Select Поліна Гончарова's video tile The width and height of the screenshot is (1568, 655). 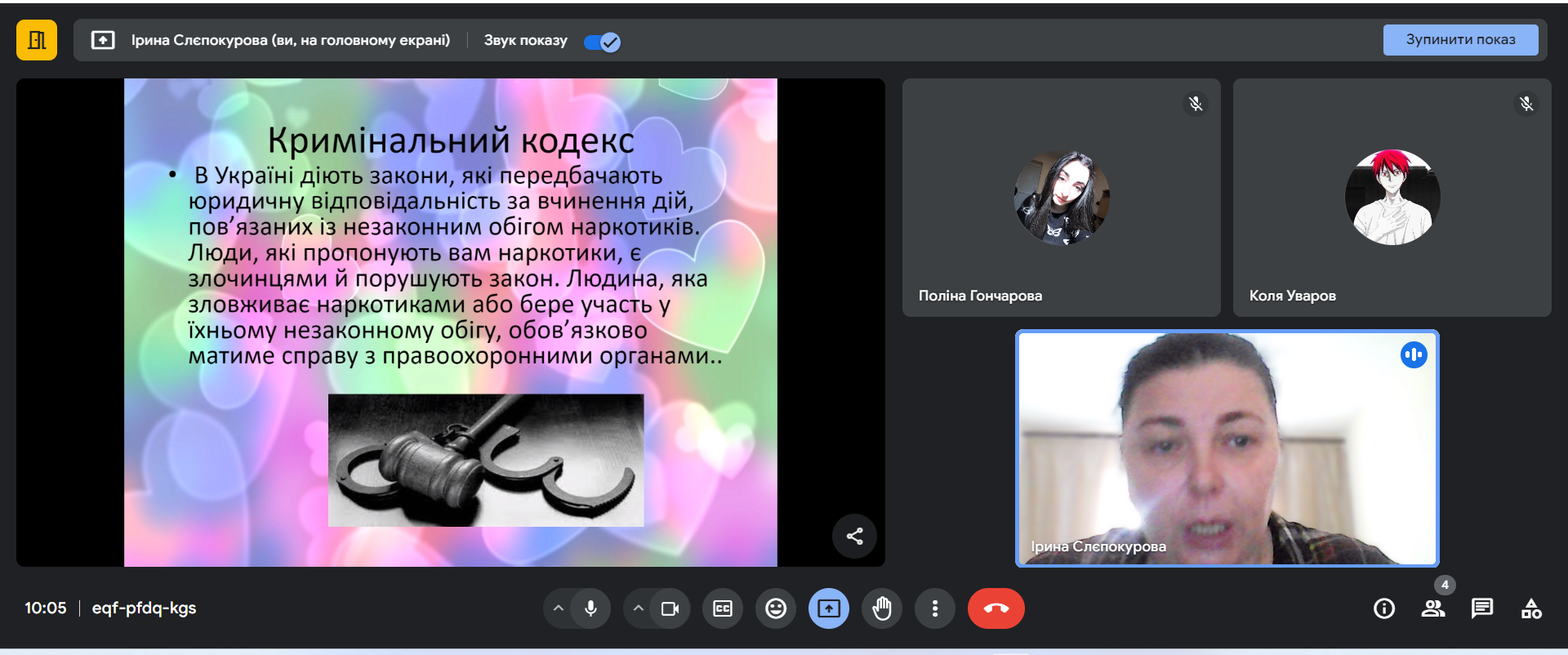(1061, 198)
